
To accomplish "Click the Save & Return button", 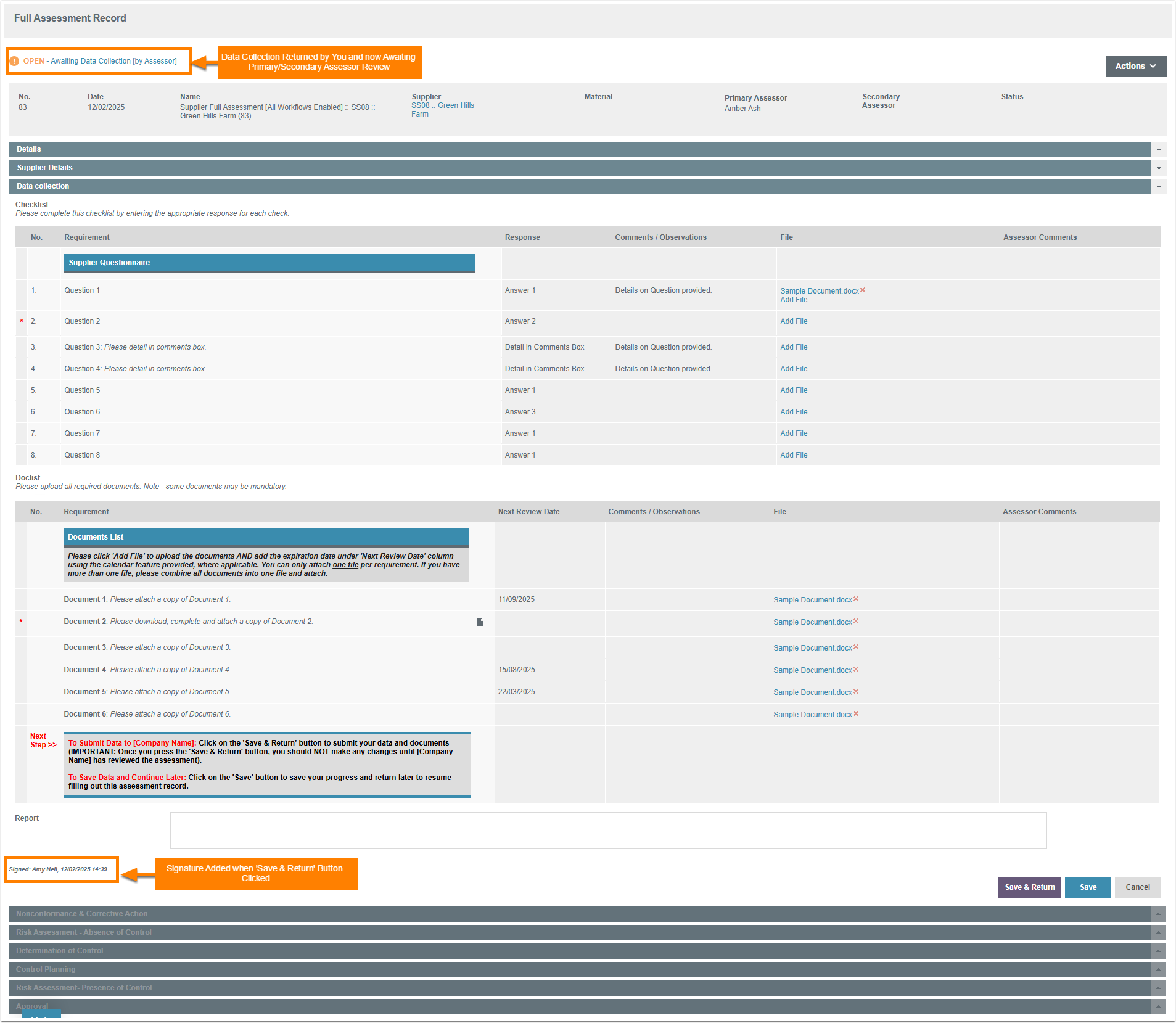I will [x=1029, y=887].
